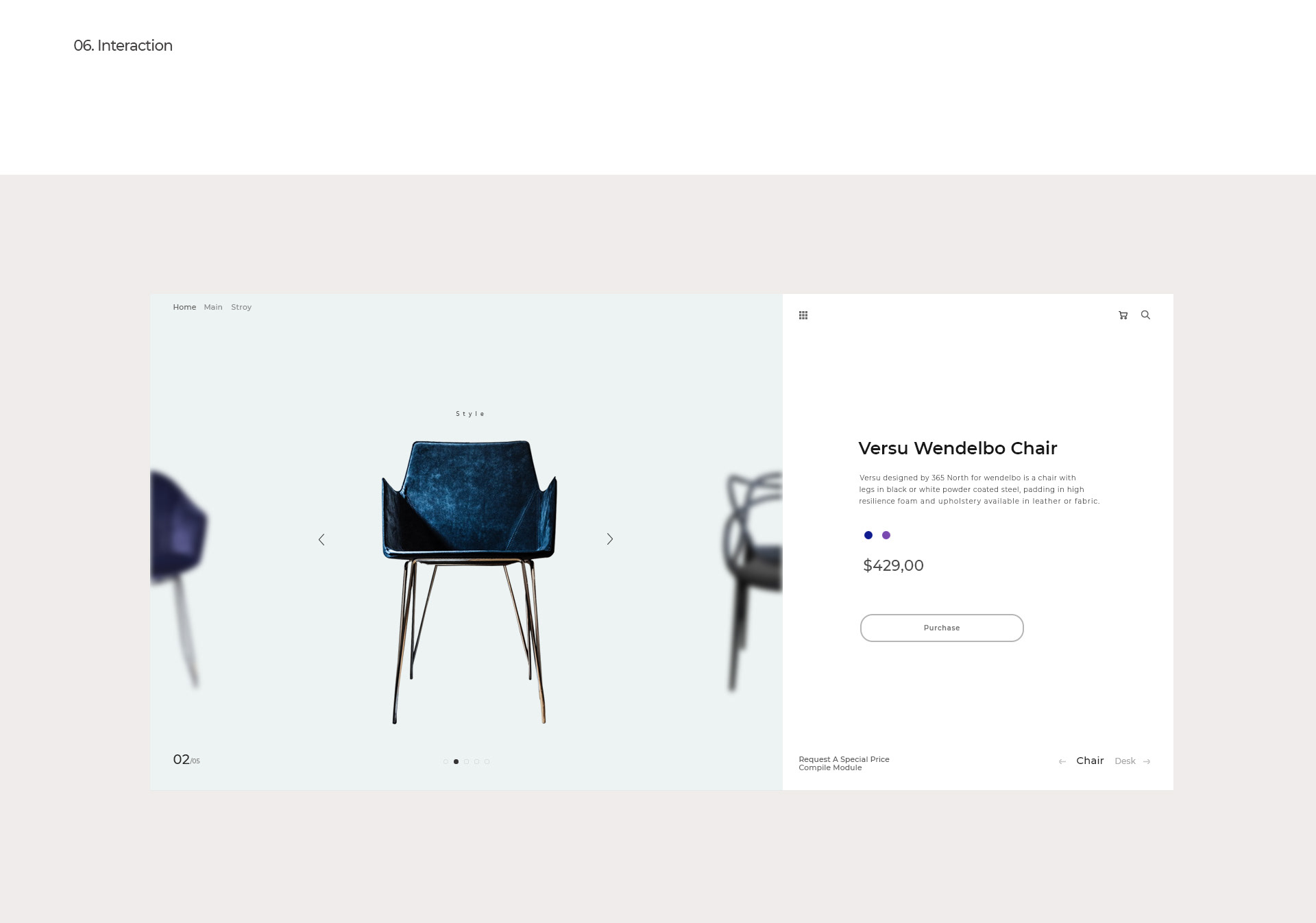This screenshot has width=1316, height=923.
Task: Choose the dark blue color swatch
Action: (868, 535)
